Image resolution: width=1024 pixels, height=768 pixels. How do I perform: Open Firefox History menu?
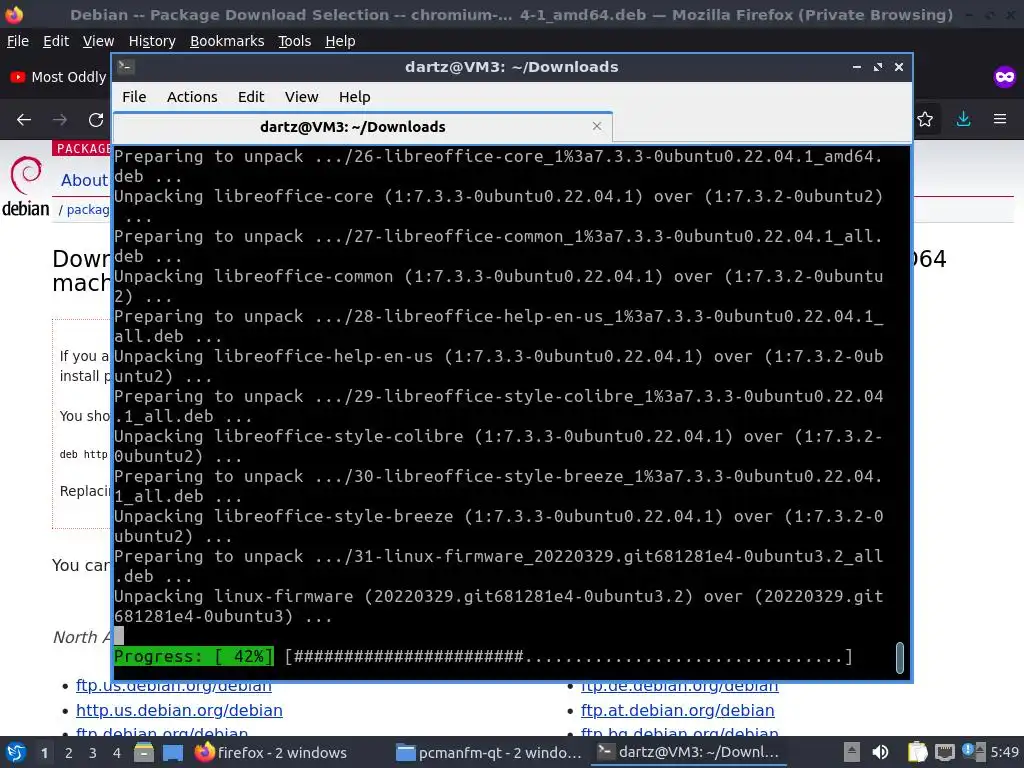click(x=152, y=41)
